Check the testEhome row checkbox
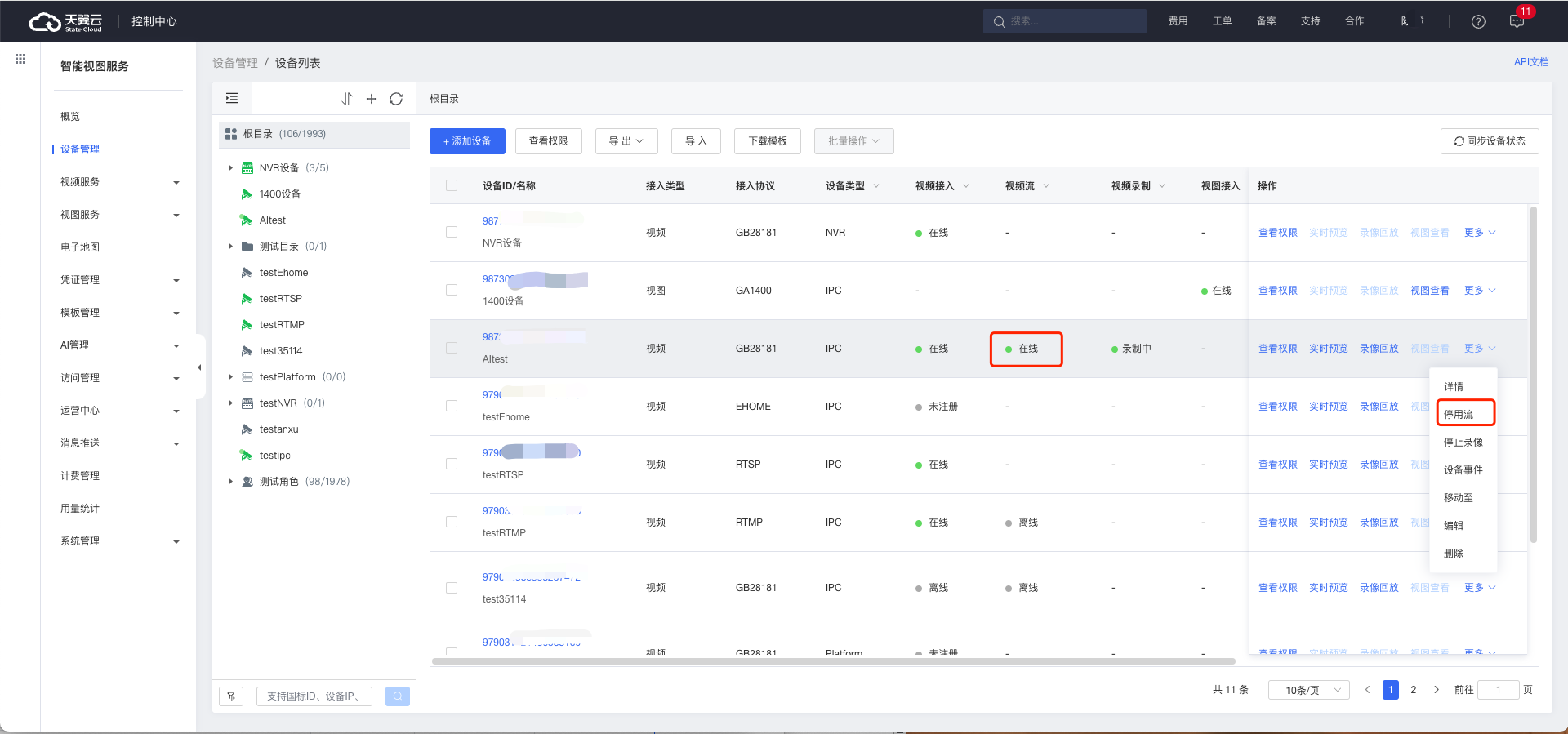1568x734 pixels. pyautogui.click(x=452, y=406)
